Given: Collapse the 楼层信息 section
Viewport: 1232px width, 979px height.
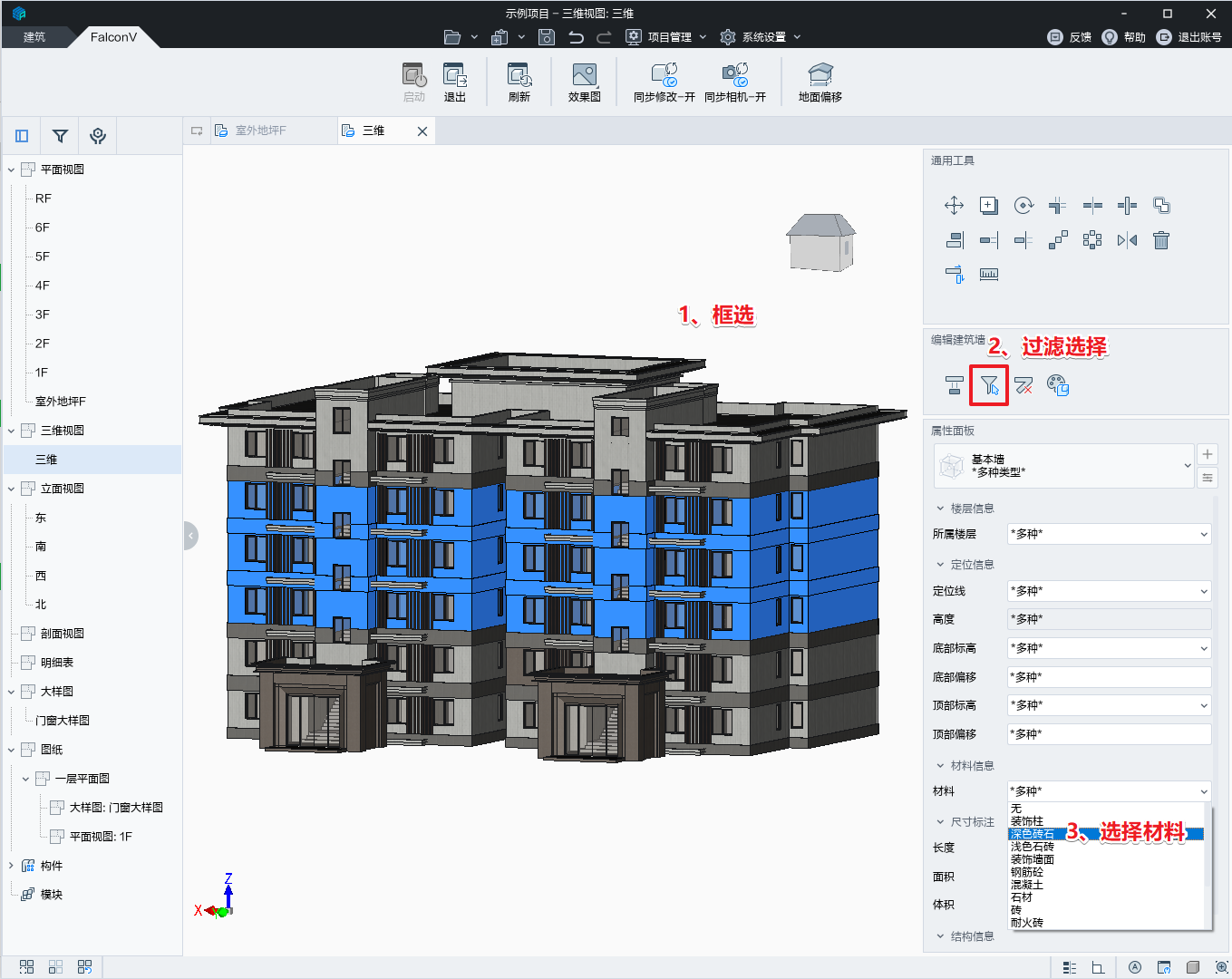Looking at the screenshot, I should [x=940, y=509].
